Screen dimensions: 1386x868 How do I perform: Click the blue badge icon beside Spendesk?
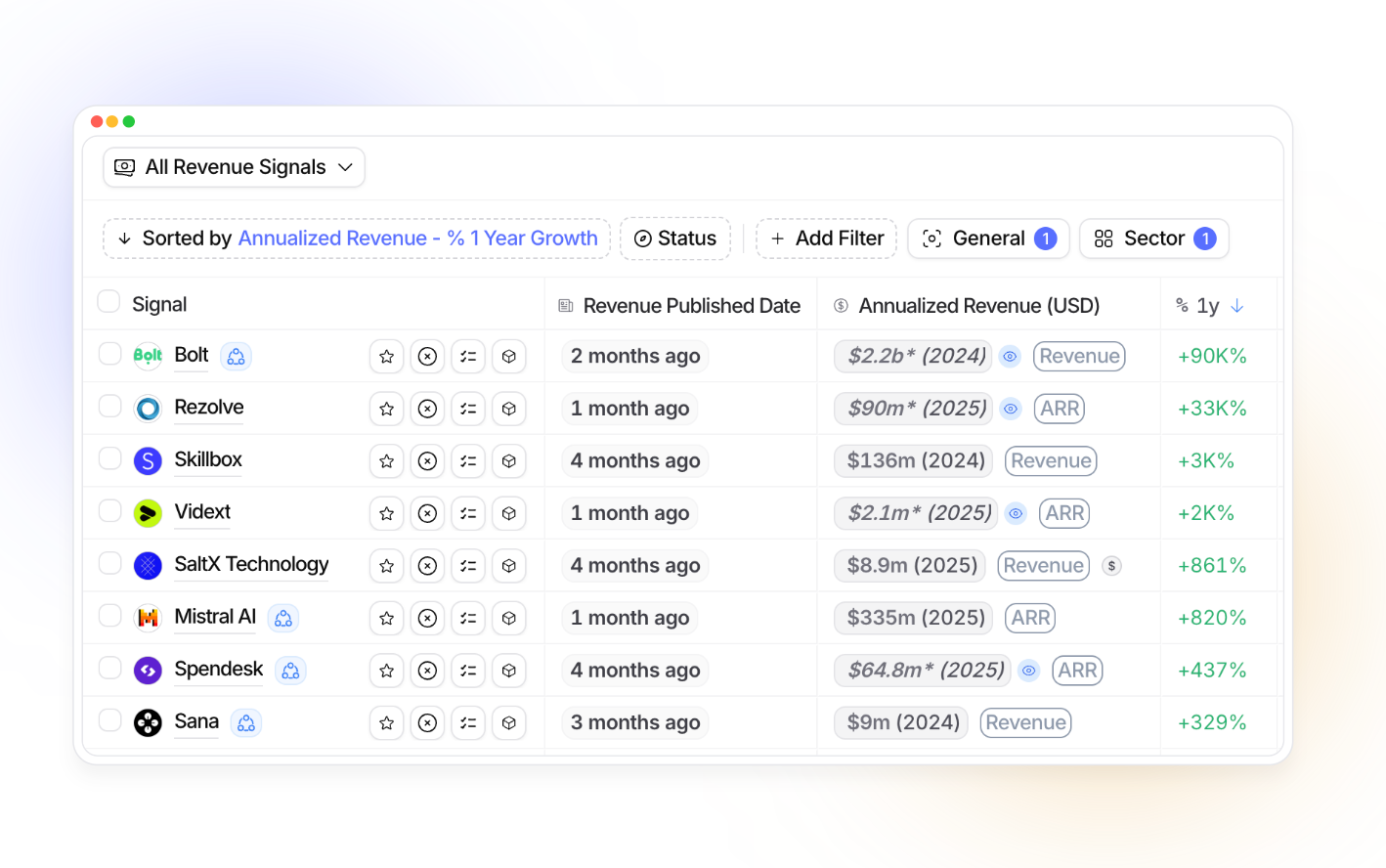click(x=290, y=671)
